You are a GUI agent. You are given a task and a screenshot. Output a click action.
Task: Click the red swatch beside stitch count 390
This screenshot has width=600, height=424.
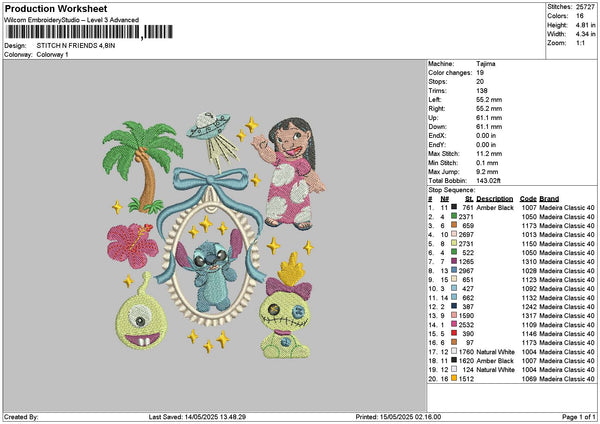click(454, 333)
